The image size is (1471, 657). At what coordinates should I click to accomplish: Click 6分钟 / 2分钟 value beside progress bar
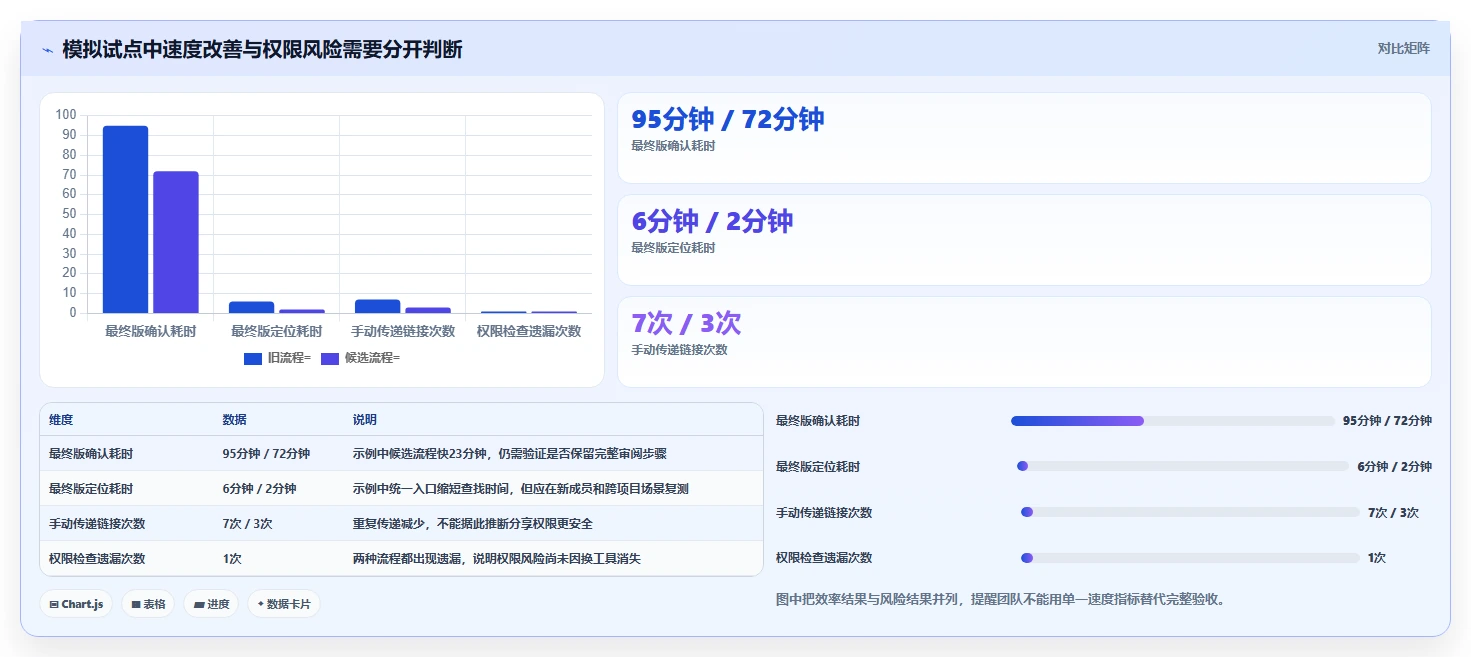[1394, 467]
